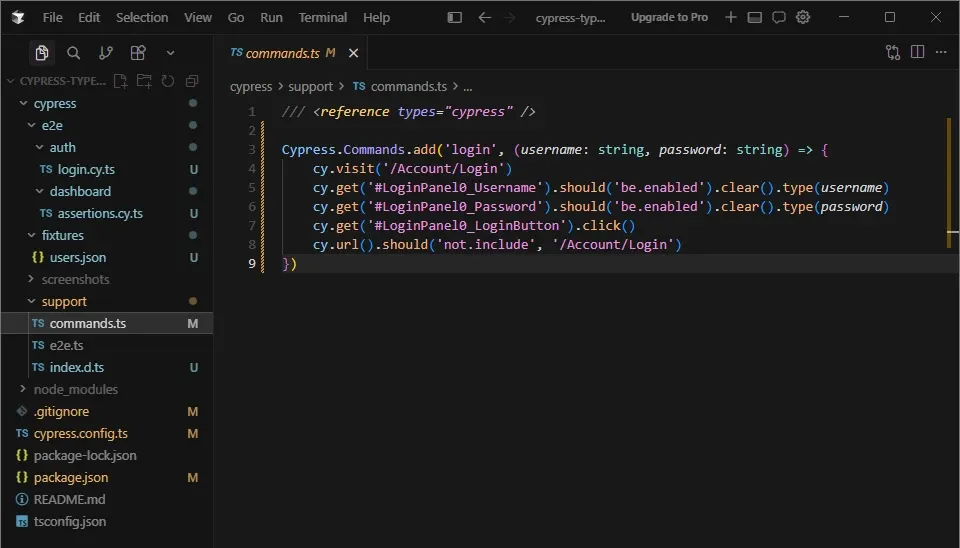Collapse the fixtures folder
This screenshot has height=548, width=960.
tap(32, 235)
